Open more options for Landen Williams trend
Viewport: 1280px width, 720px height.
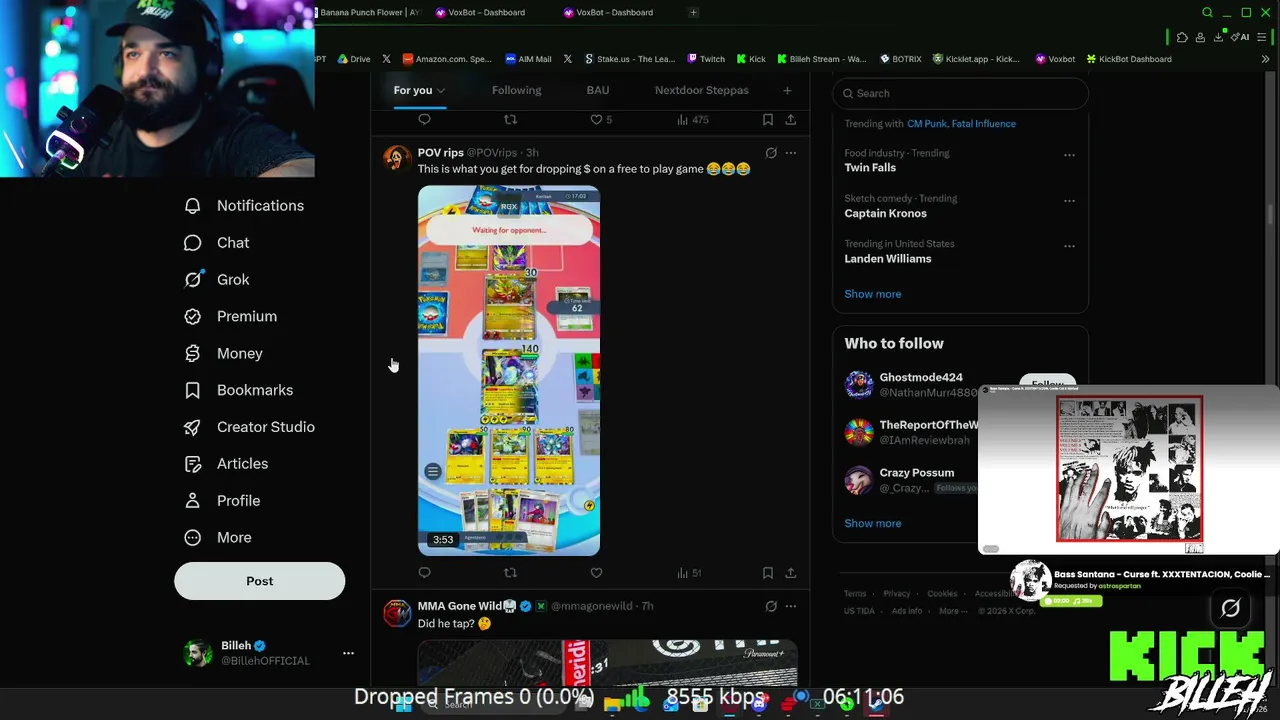click(1069, 246)
